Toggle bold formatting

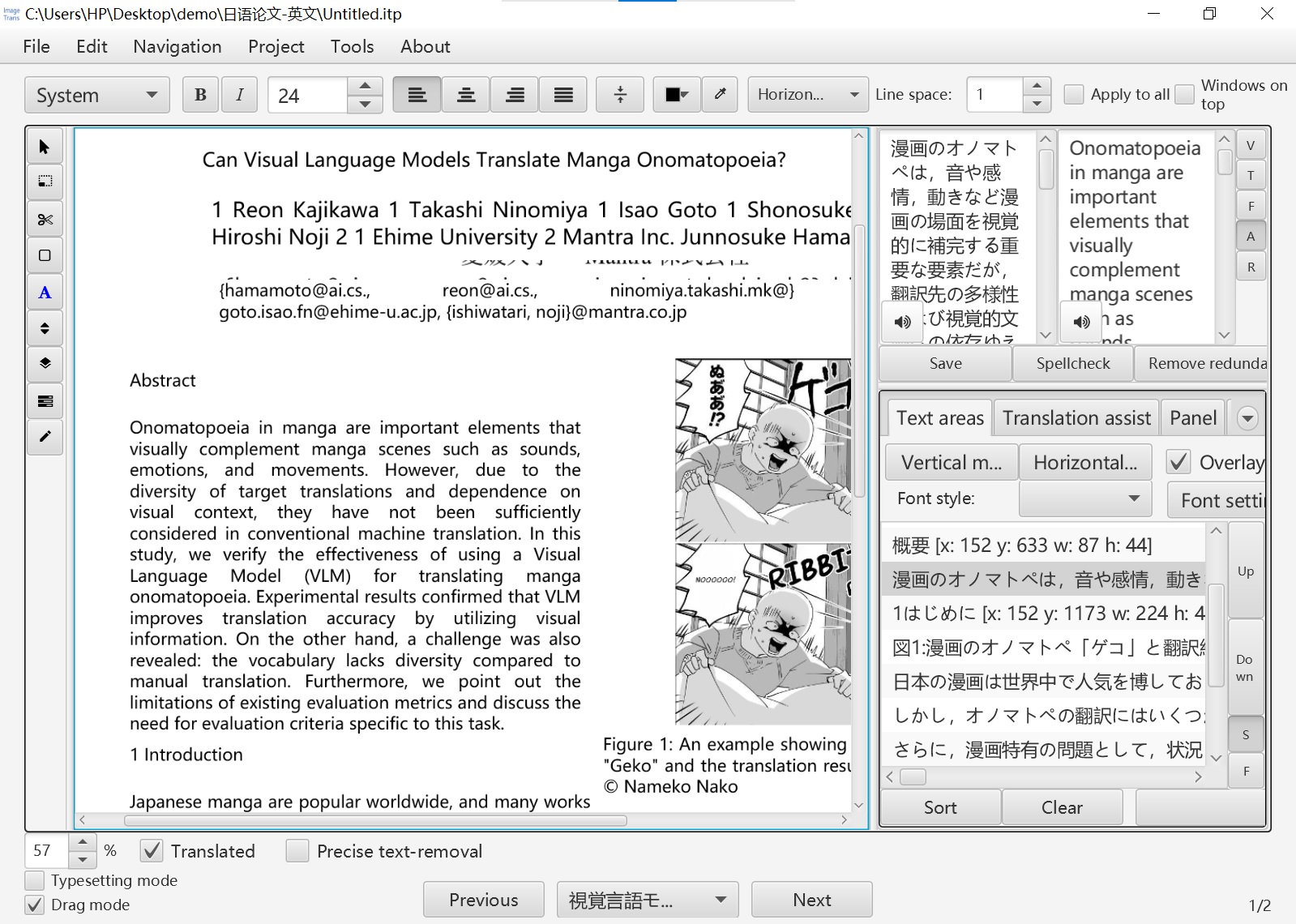point(200,95)
